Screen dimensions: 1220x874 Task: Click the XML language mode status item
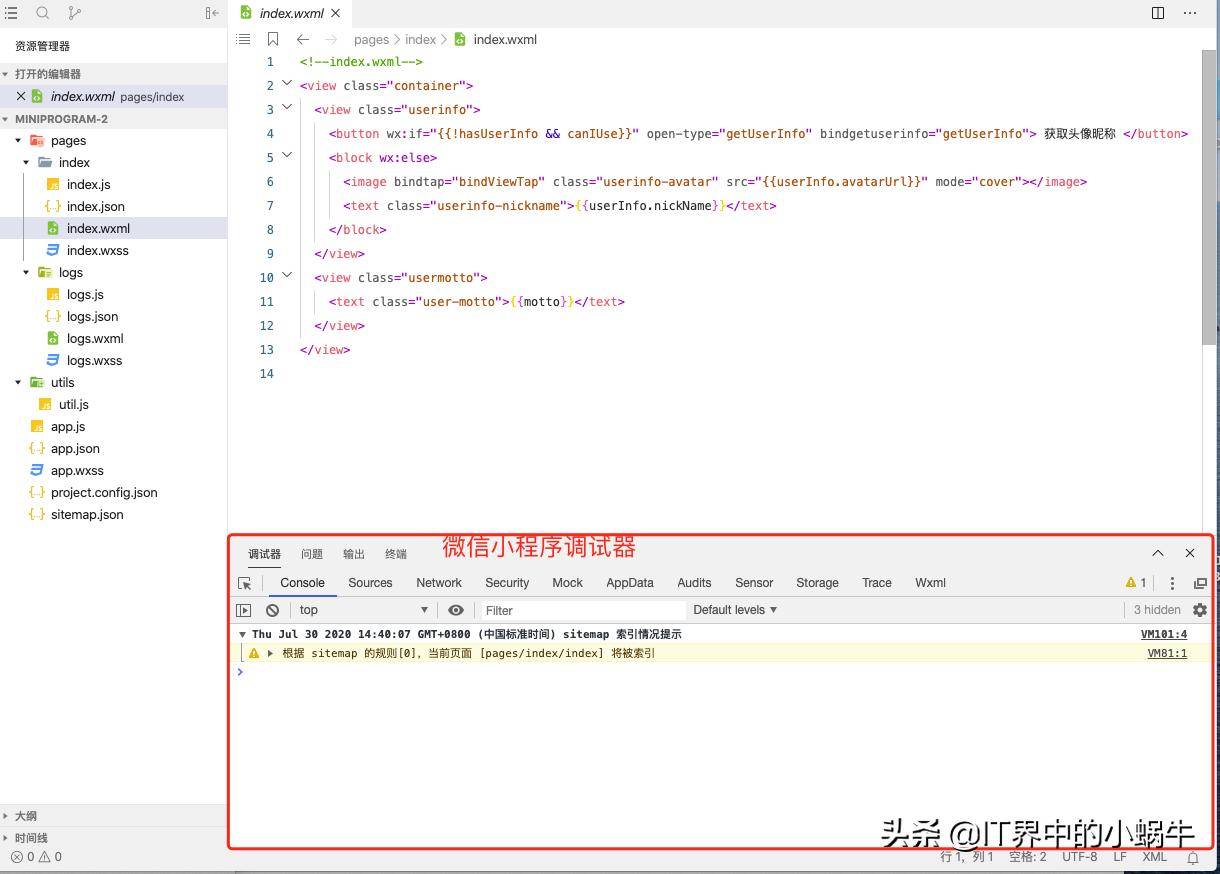pos(1154,857)
